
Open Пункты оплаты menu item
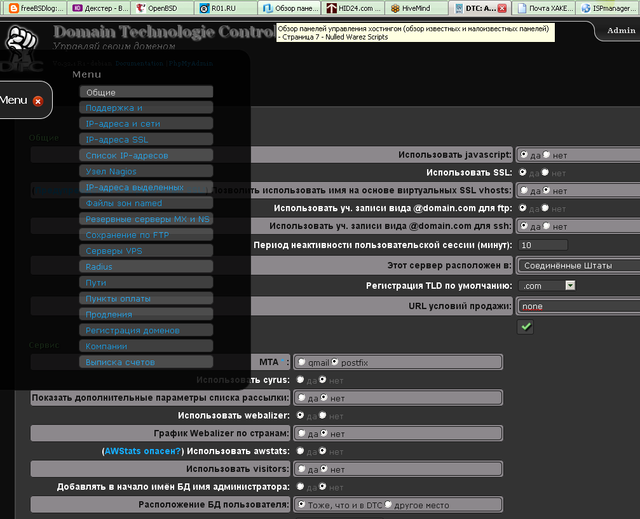pos(146,299)
